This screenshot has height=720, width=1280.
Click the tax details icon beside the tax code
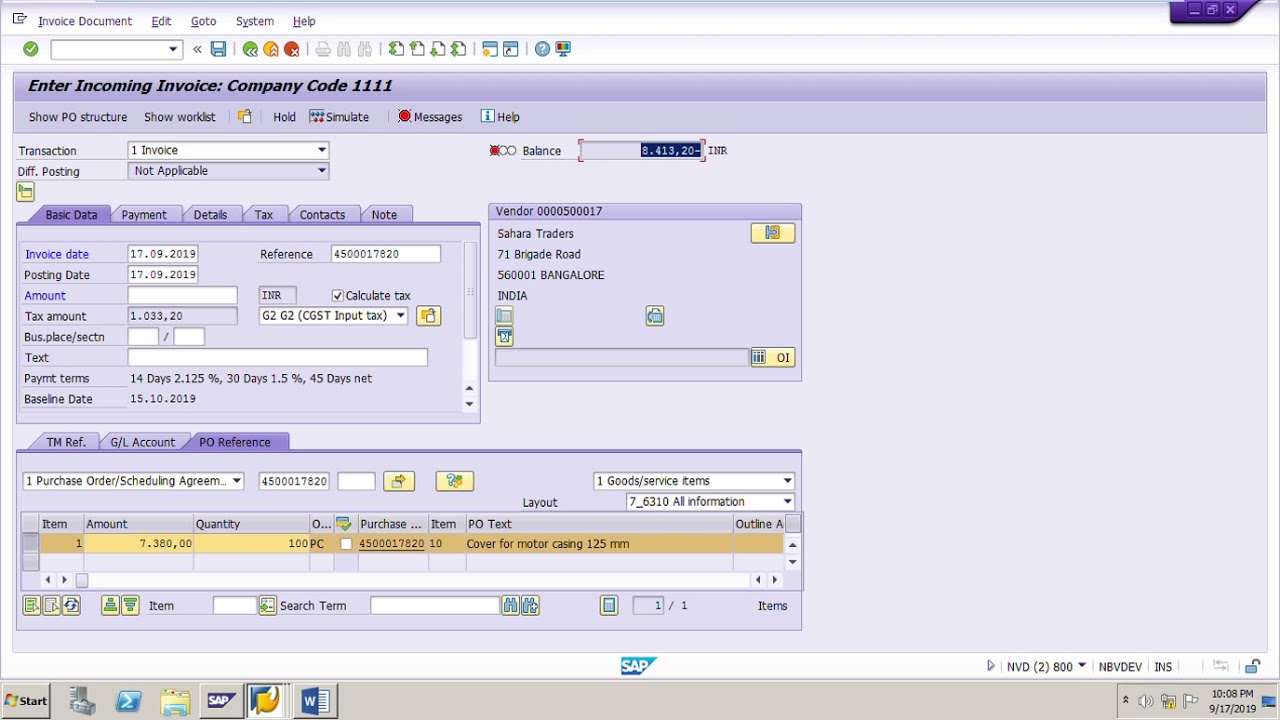pyautogui.click(x=428, y=316)
